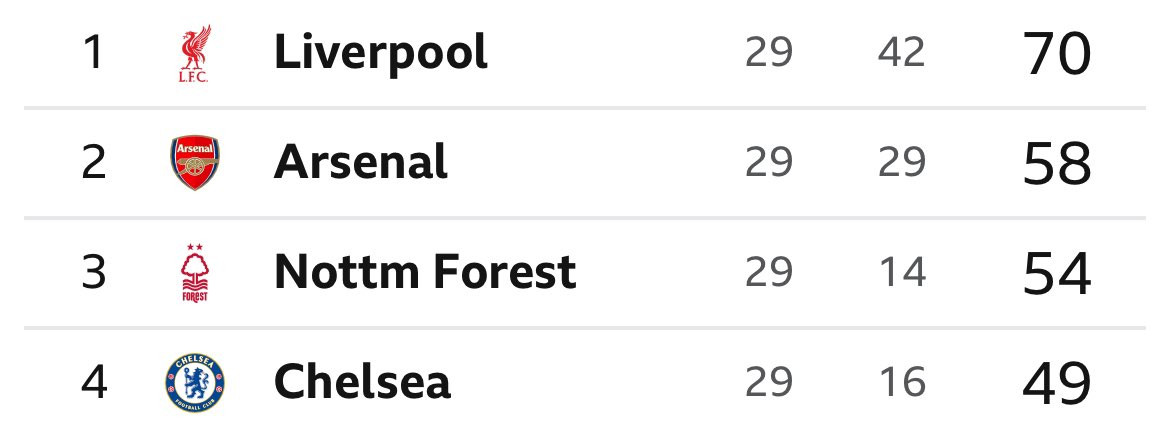This screenshot has height=430, width=1170.
Task: Click Liverpool's games played value 29
Action: point(769,53)
